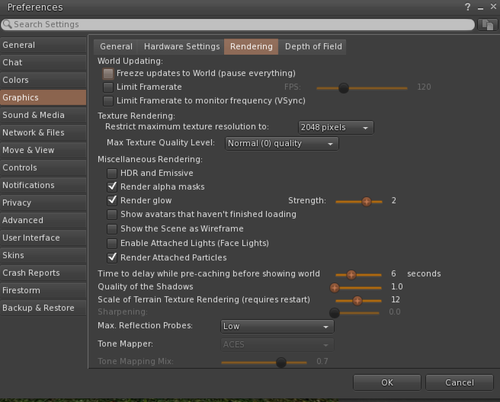500x402 pixels.
Task: Expand the Max. Reflection Probes dropdown
Action: pos(277,326)
